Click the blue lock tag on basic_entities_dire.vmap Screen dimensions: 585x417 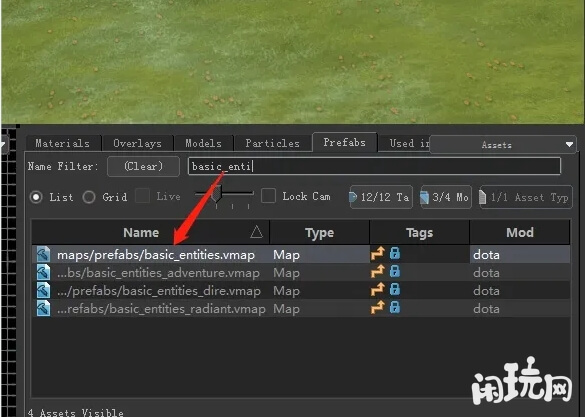395,289
